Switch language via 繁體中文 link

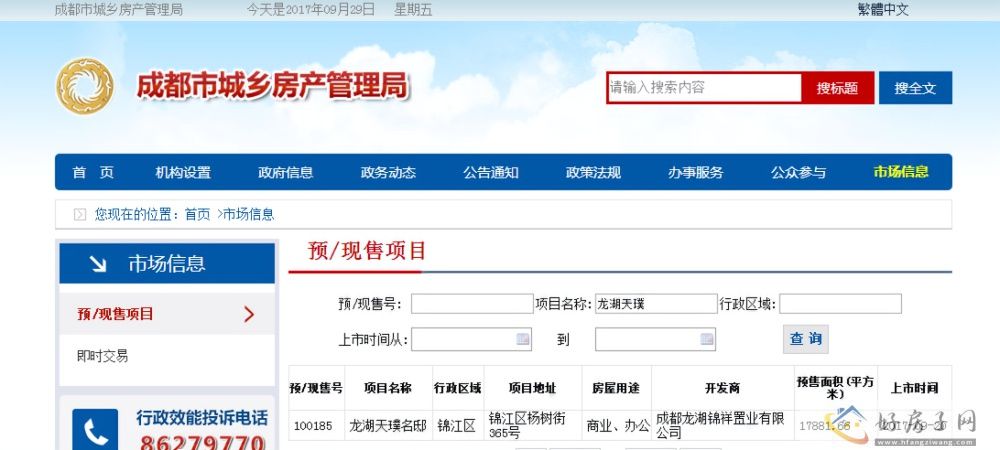pyautogui.click(x=883, y=10)
